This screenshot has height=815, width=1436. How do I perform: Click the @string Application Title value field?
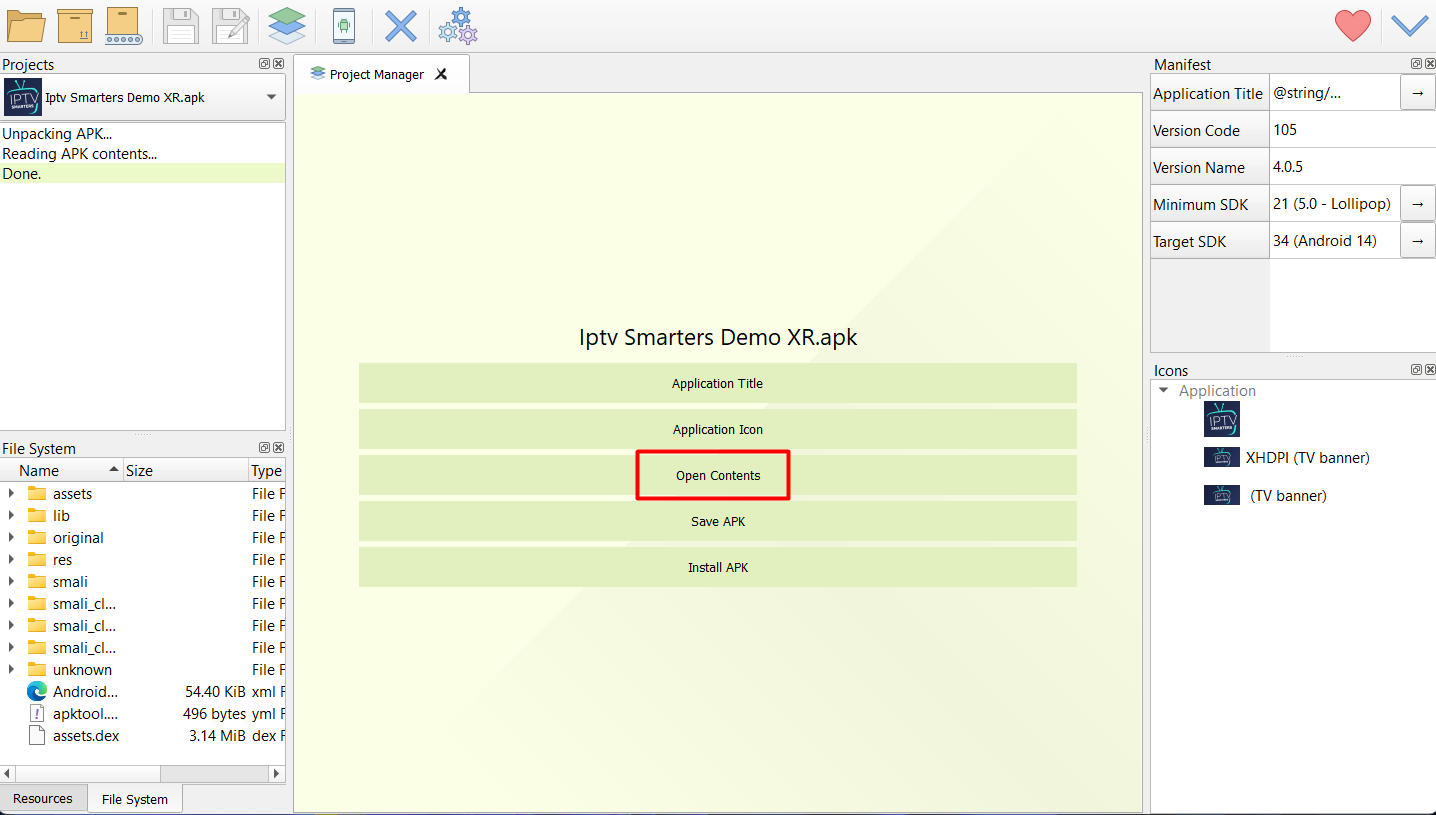coord(1334,93)
